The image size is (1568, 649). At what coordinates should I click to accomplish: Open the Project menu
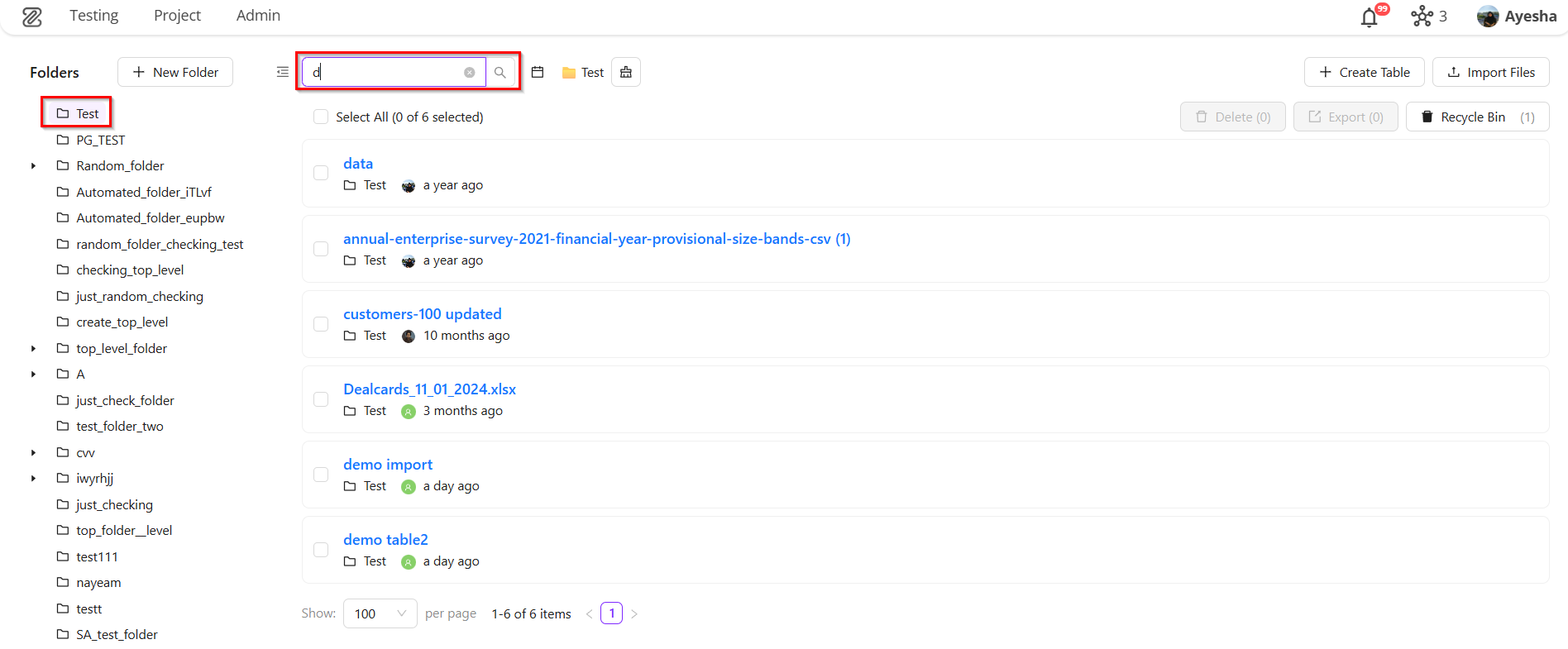[177, 16]
